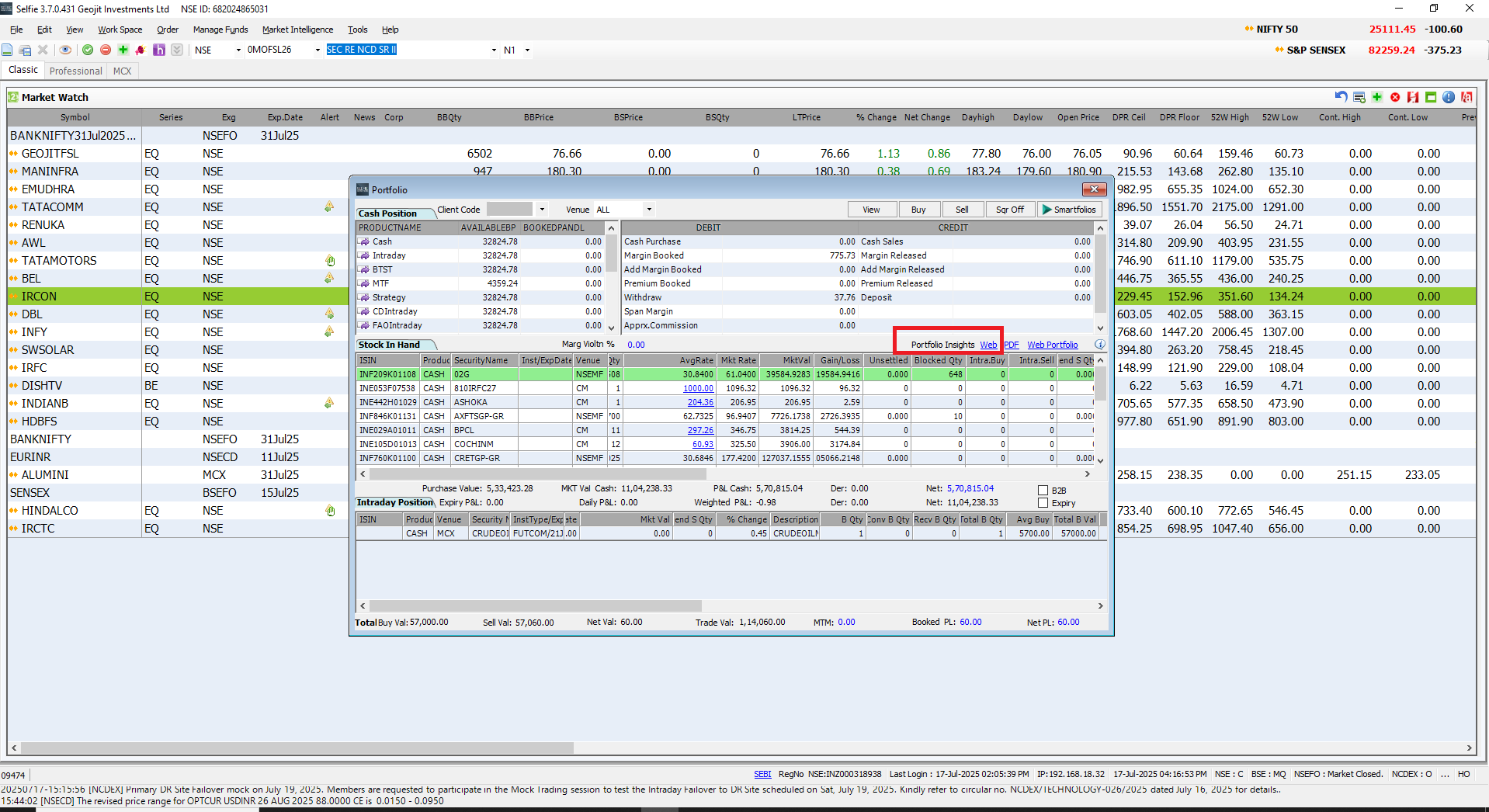Screen dimensions: 1489x812
Task: Click the Sqr Off button in Portfolio
Action: [x=1009, y=210]
